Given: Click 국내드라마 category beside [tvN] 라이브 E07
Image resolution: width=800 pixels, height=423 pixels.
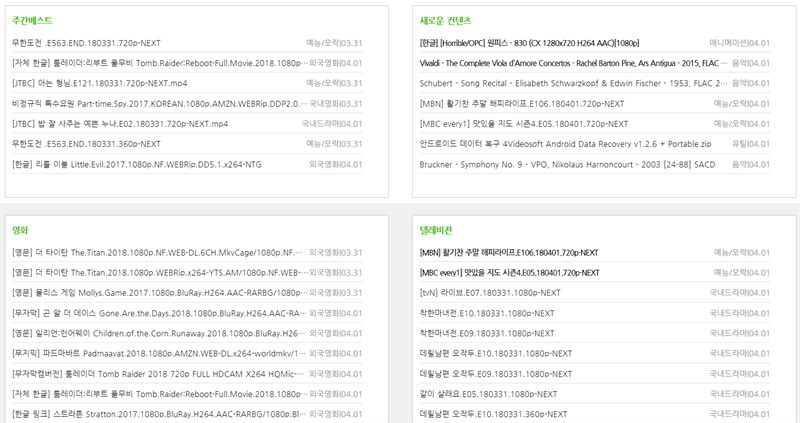Looking at the screenshot, I should coord(728,293).
